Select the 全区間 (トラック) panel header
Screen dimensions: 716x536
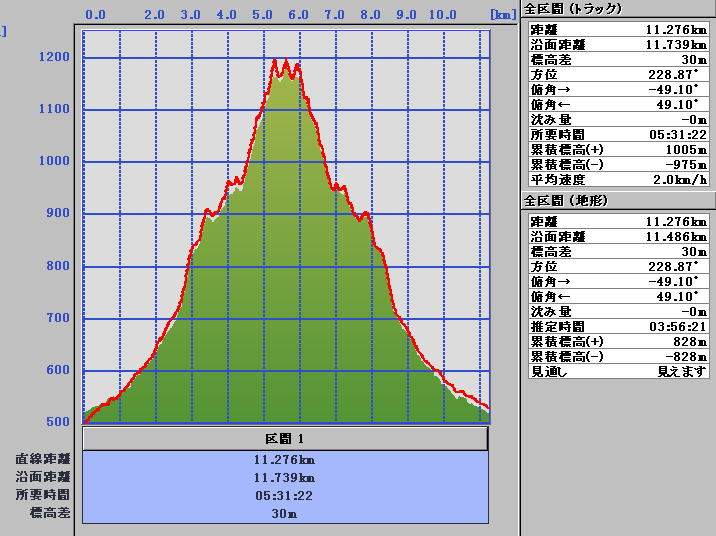click(573, 9)
